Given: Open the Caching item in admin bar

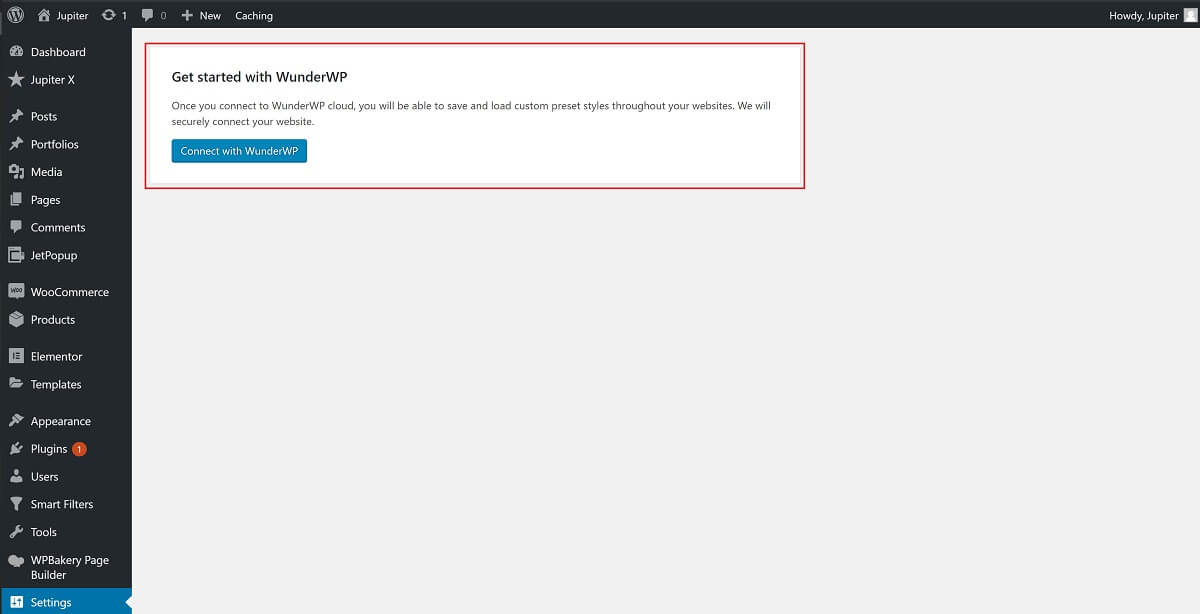Looking at the screenshot, I should [x=254, y=15].
